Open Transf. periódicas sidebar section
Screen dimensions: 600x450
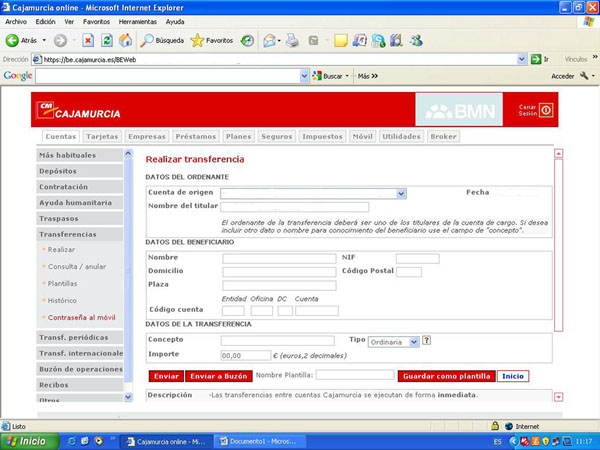tap(80, 338)
